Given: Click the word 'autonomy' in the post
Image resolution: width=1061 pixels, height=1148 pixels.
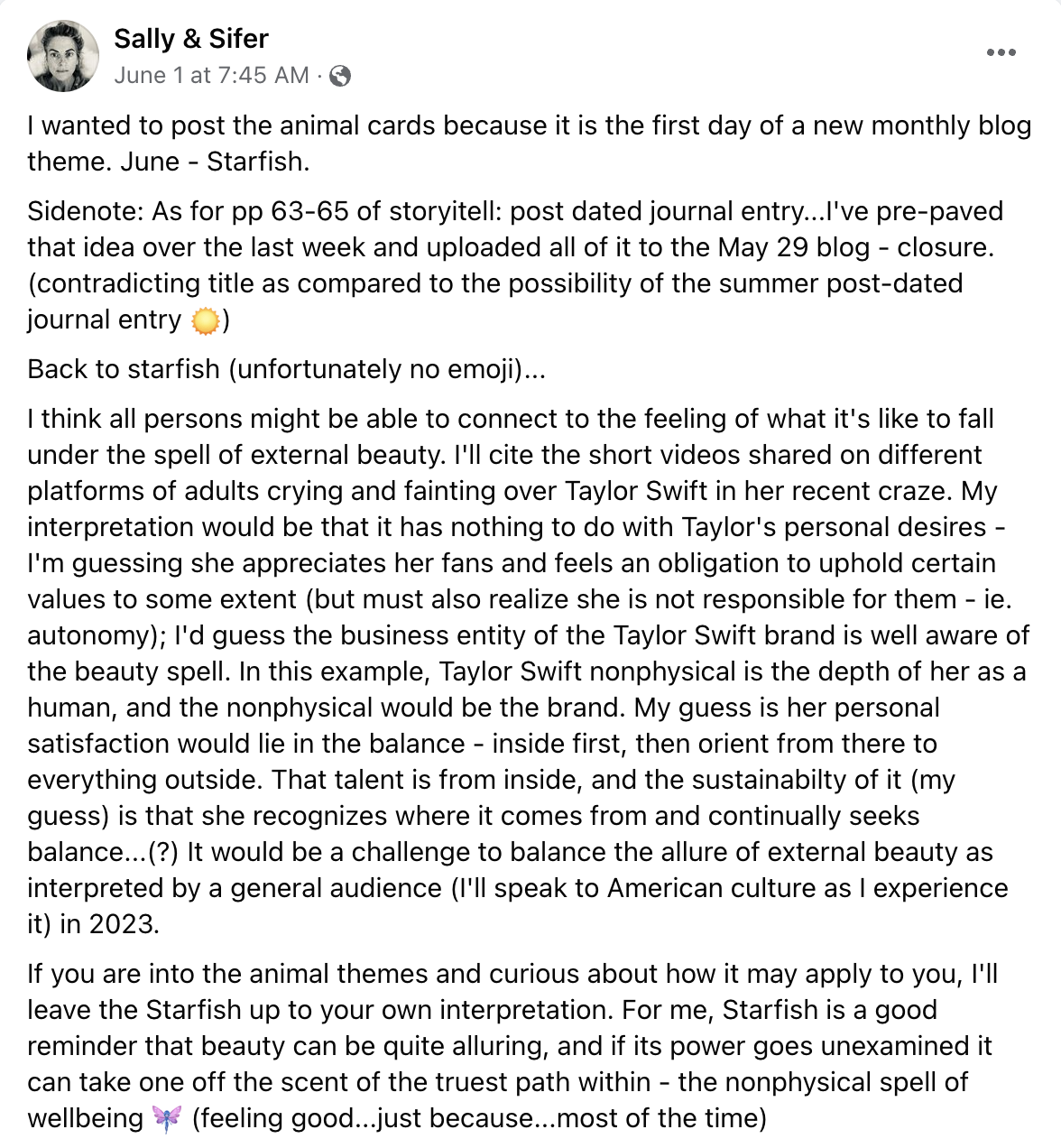Looking at the screenshot, I should pyautogui.click(x=88, y=635).
